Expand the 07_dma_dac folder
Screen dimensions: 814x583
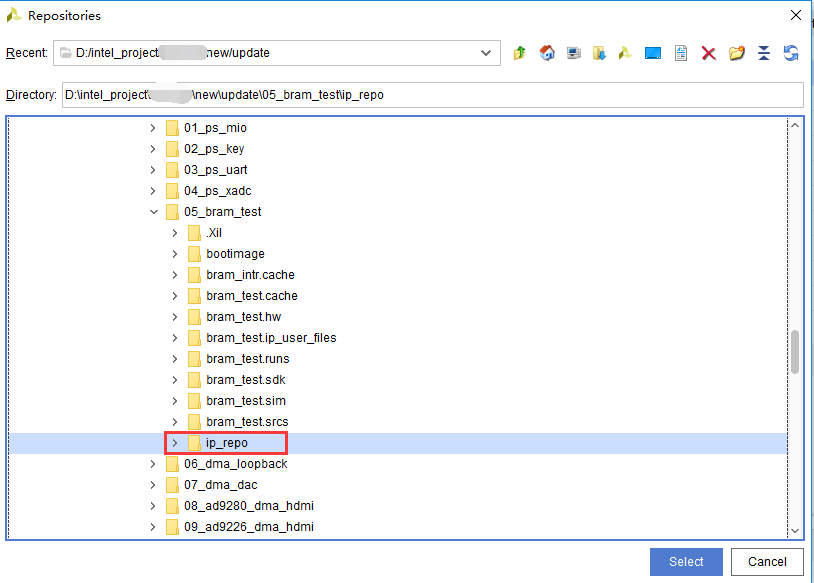pos(153,485)
